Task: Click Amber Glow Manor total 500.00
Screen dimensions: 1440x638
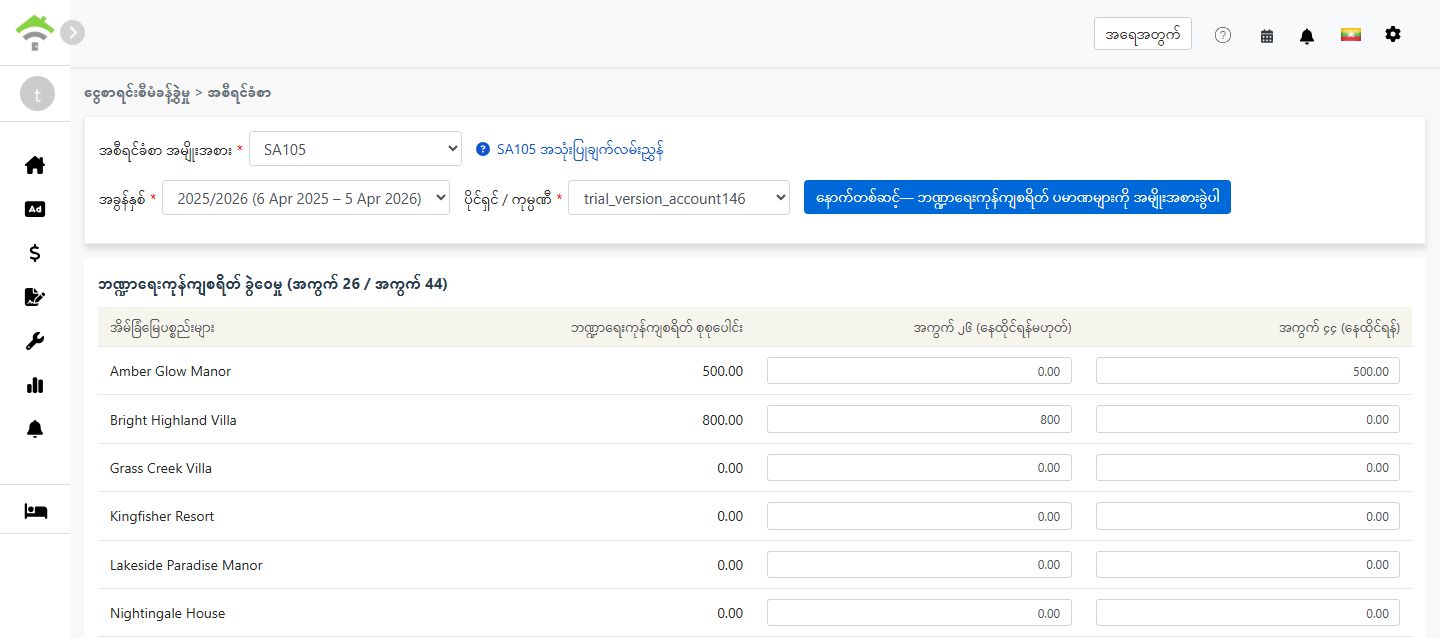Action: point(722,371)
